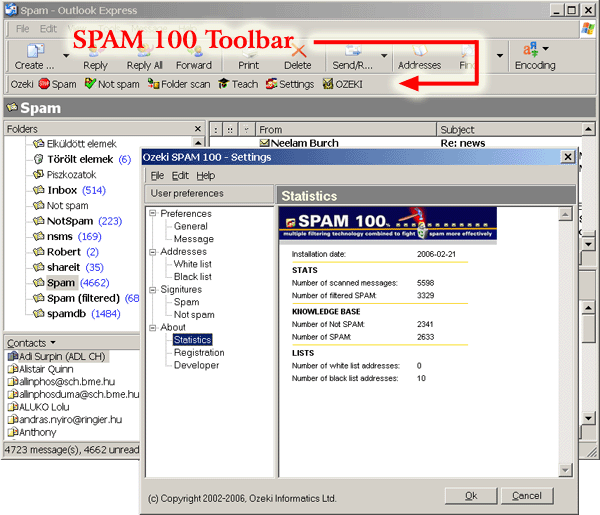Collapse the Addresses tree node
This screenshot has height=515, width=600.
(x=153, y=252)
